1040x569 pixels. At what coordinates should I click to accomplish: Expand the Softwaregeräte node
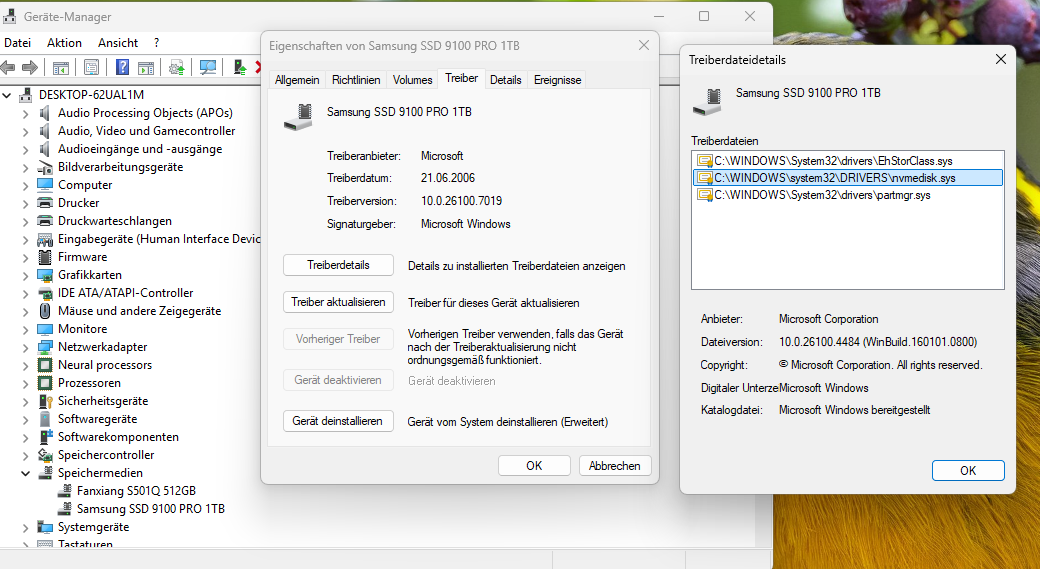coord(25,419)
